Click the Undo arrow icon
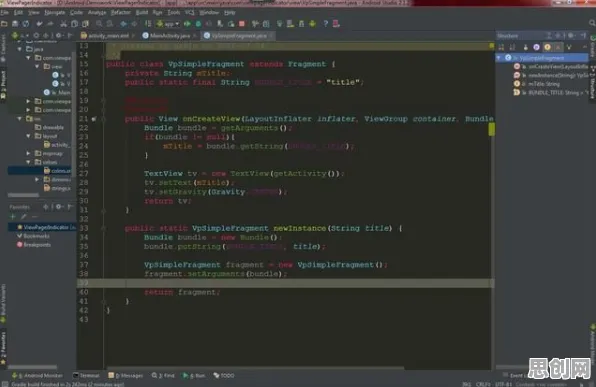Viewport: 596px width, 387px height. coord(39,24)
